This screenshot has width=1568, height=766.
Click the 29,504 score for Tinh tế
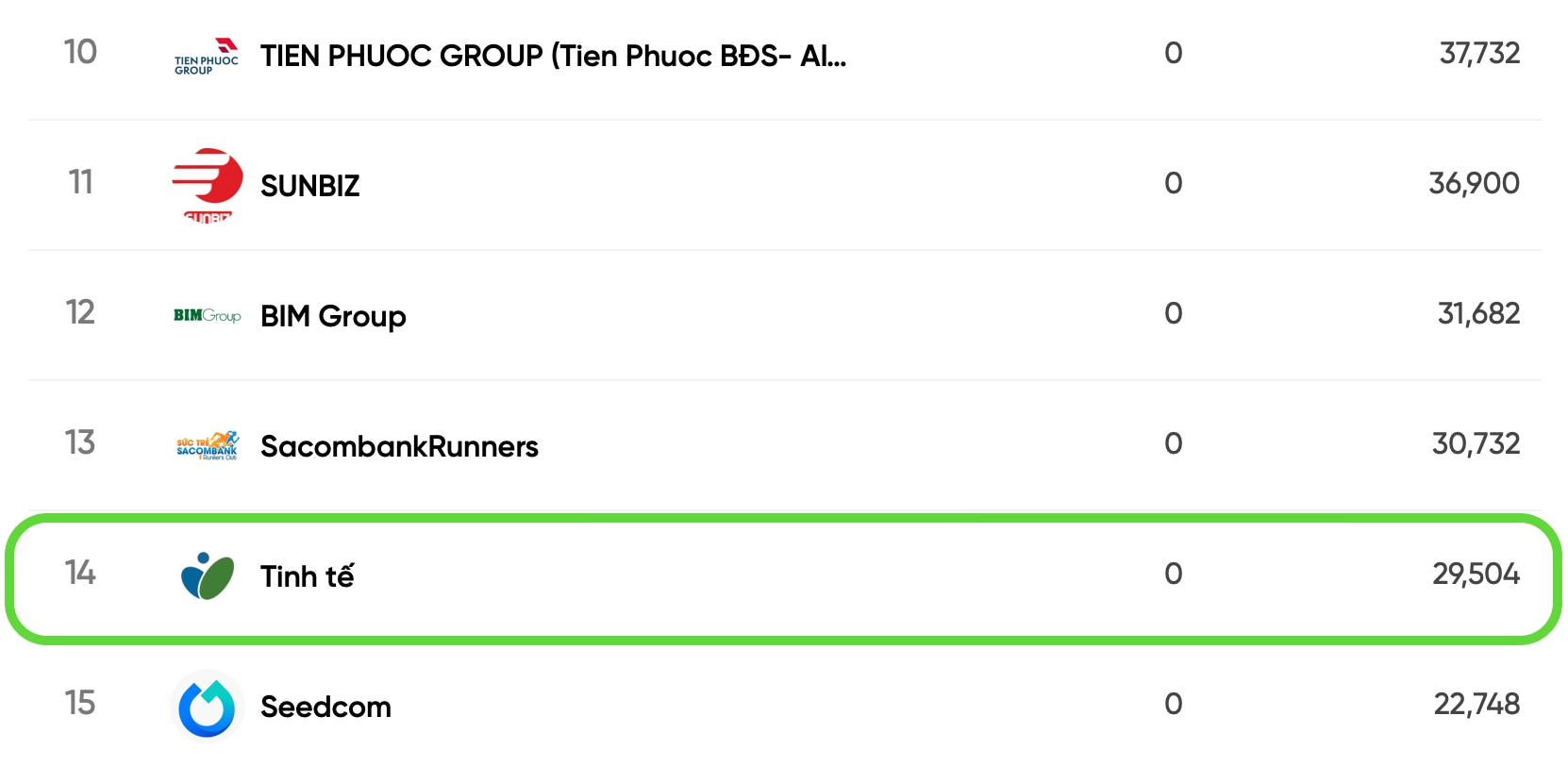1476,574
